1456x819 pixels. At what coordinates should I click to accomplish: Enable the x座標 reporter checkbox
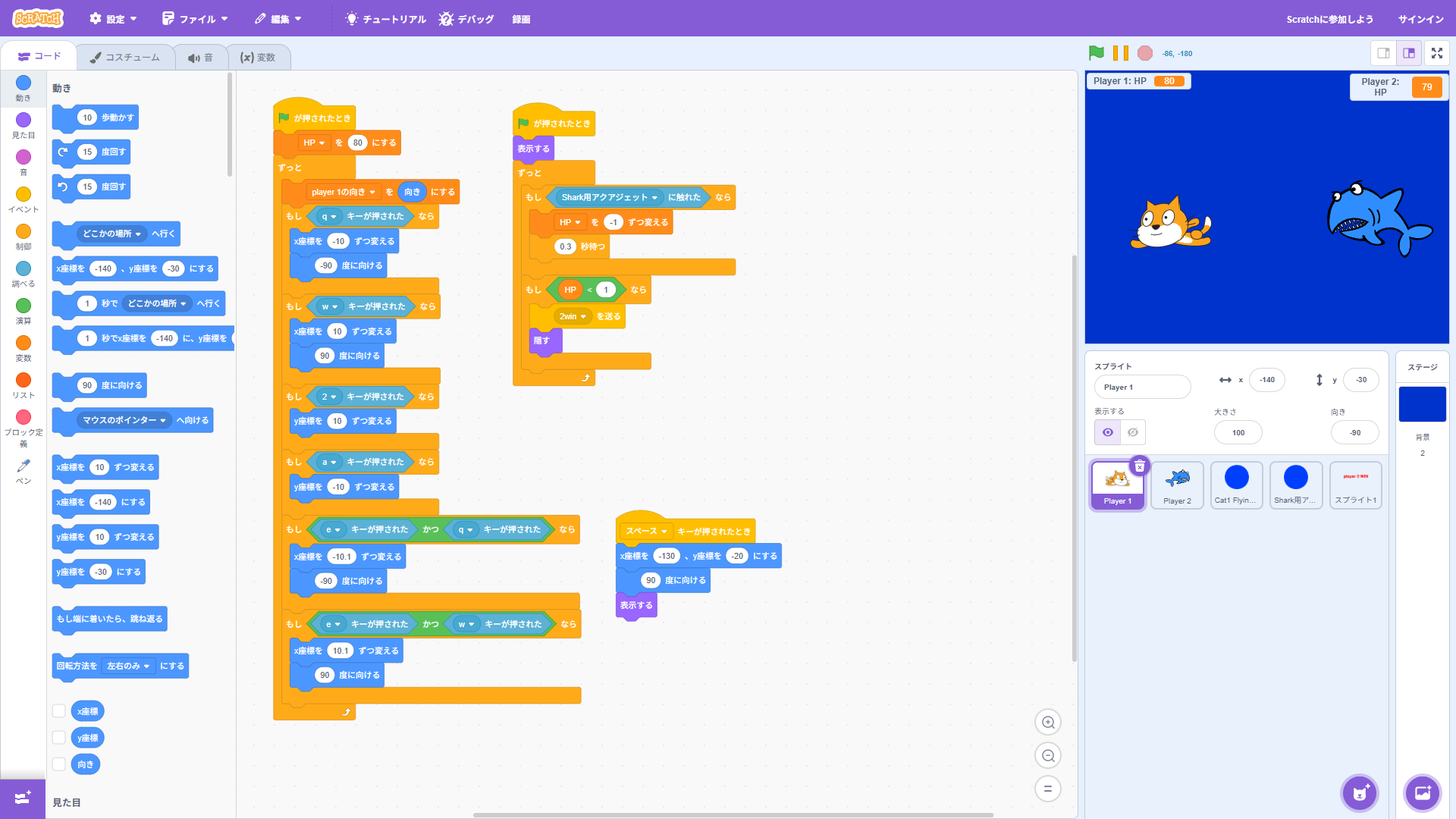pyautogui.click(x=58, y=711)
